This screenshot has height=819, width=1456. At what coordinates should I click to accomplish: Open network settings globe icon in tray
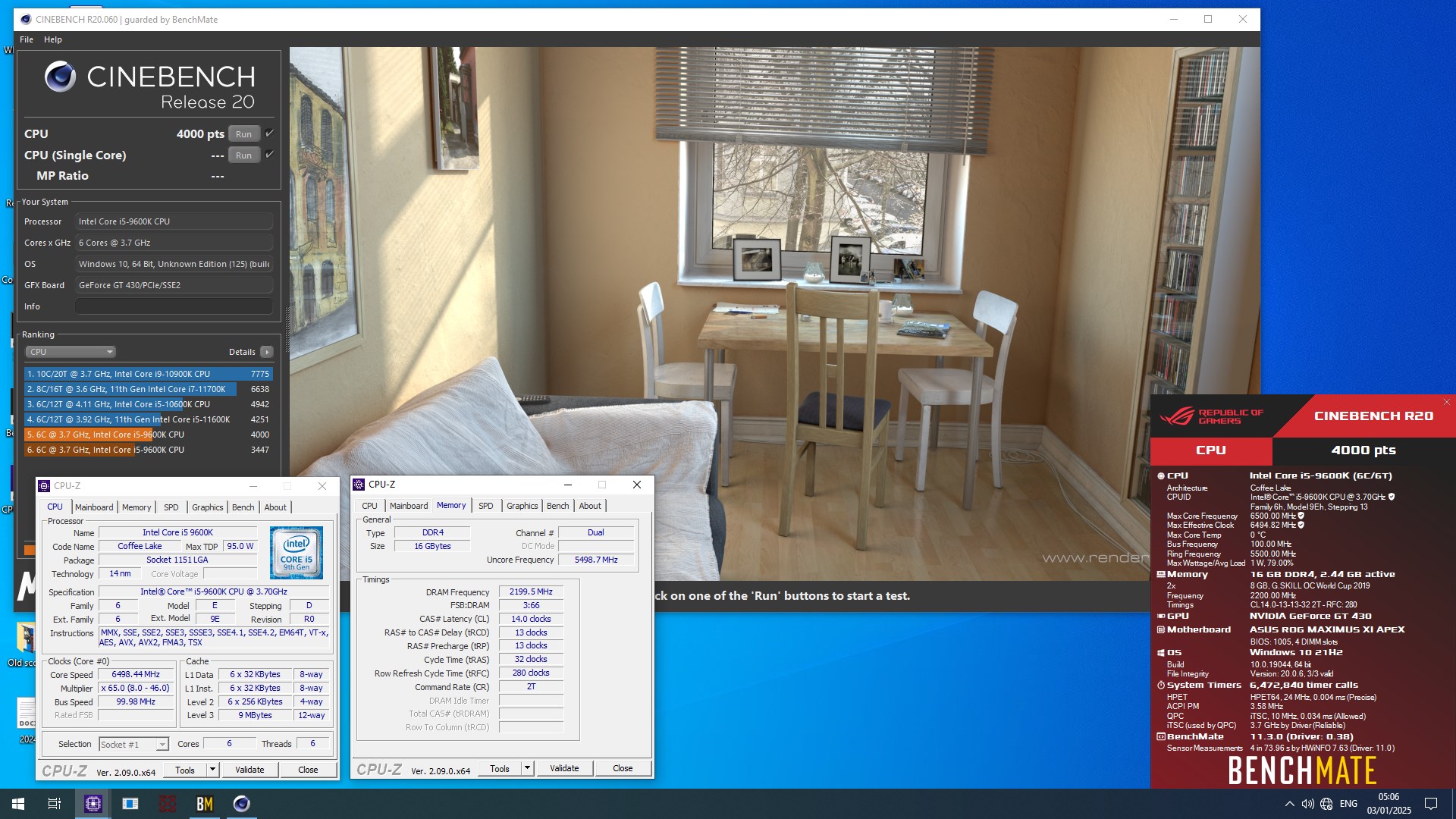[1326, 804]
